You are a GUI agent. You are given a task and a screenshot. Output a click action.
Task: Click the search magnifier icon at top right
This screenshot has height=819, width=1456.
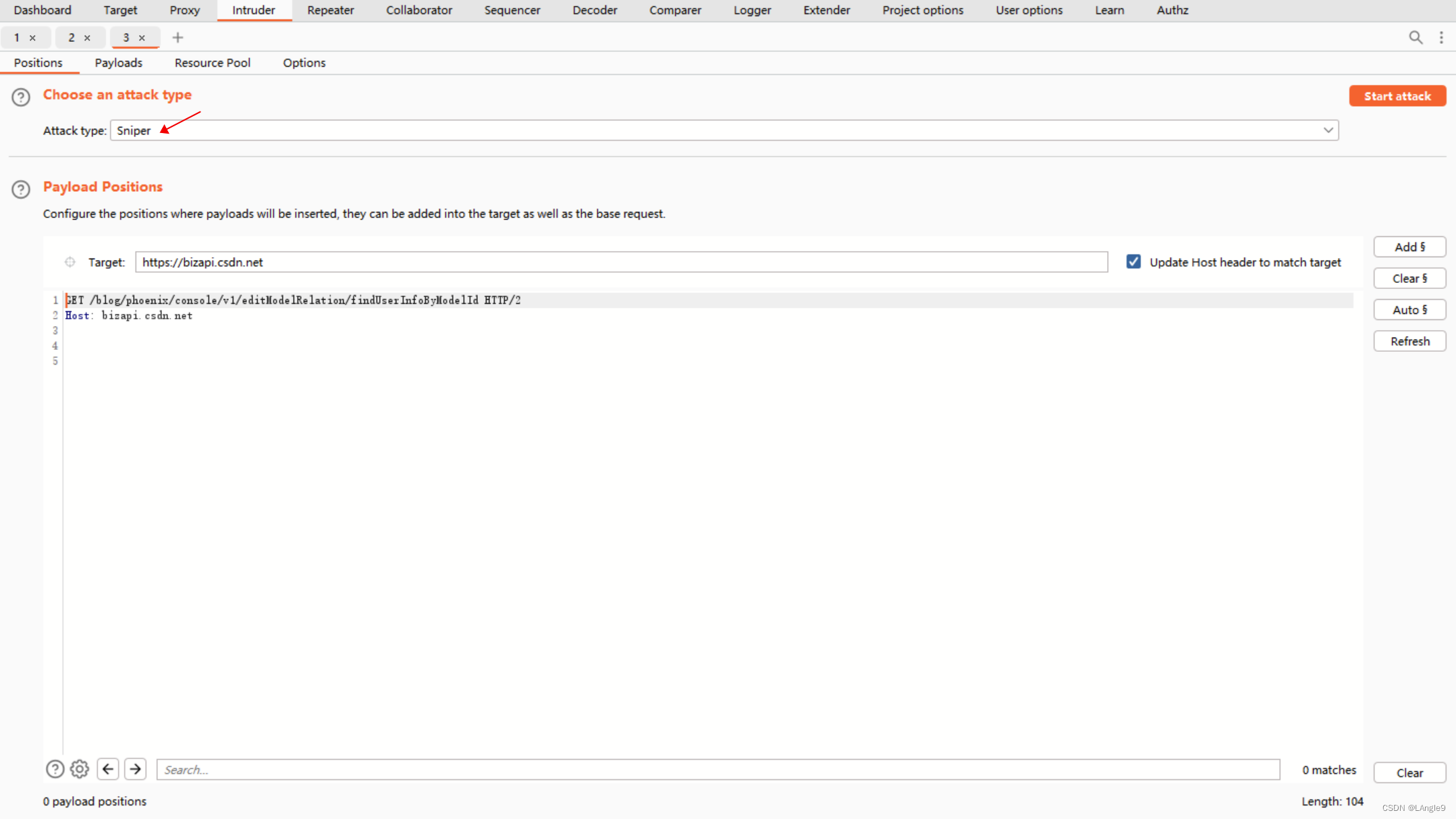(1415, 38)
